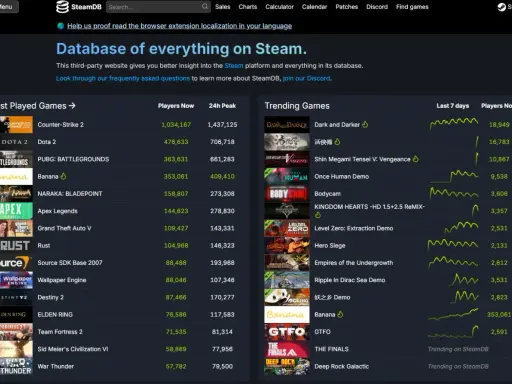The width and height of the screenshot is (512, 384).
Task: Click Trending on SteamDB text for THE FINALS
Action: point(458,349)
